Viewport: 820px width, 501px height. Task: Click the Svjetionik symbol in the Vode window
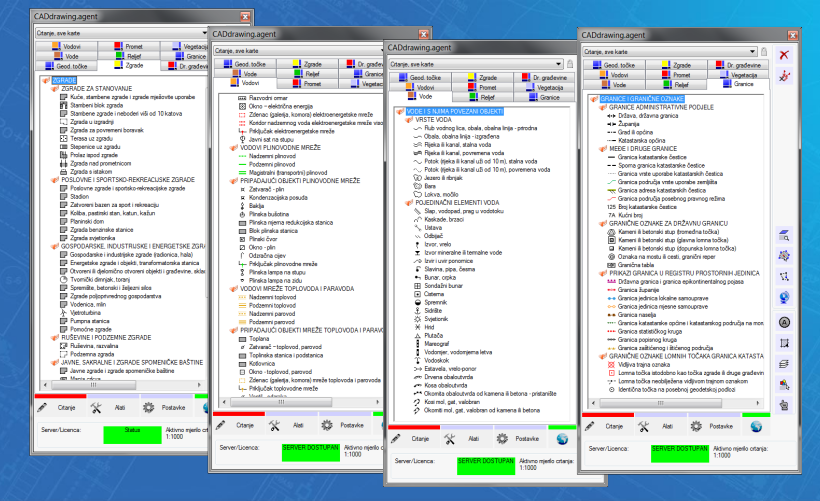click(x=417, y=319)
